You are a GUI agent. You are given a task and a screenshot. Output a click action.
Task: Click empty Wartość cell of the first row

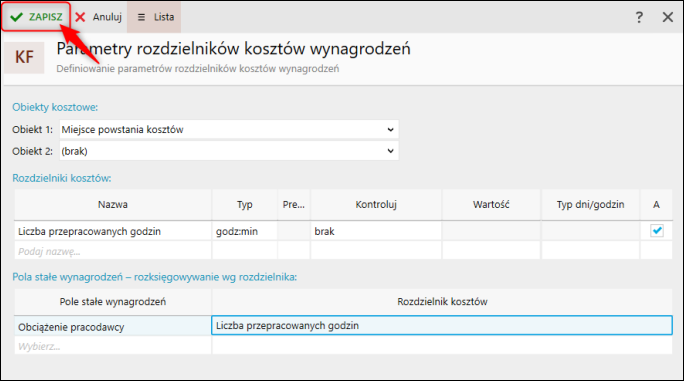coord(492,231)
